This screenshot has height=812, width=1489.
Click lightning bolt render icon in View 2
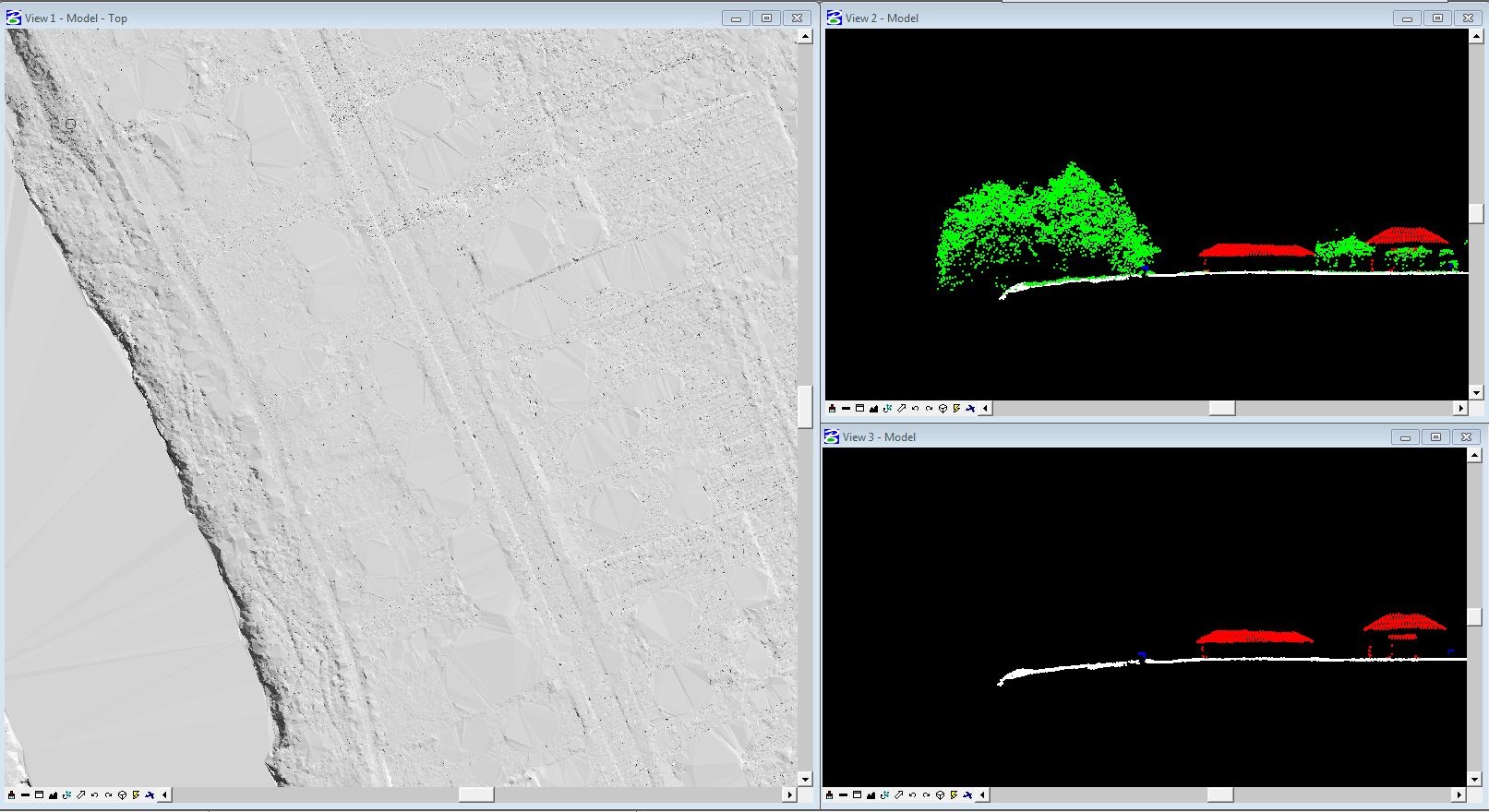point(956,408)
